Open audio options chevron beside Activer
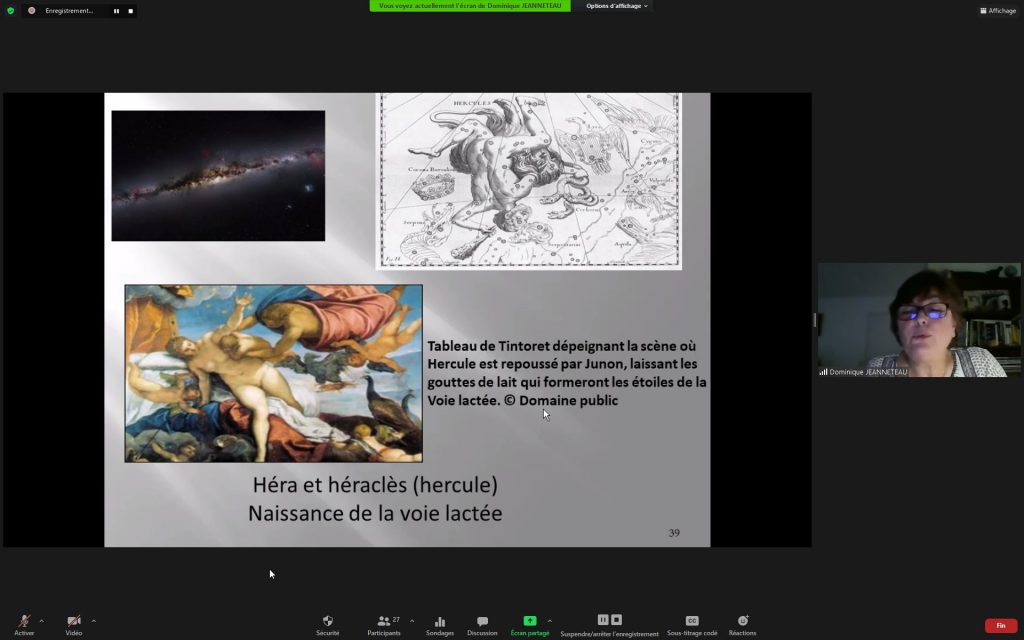Image resolution: width=1024 pixels, height=640 pixels. 42,620
